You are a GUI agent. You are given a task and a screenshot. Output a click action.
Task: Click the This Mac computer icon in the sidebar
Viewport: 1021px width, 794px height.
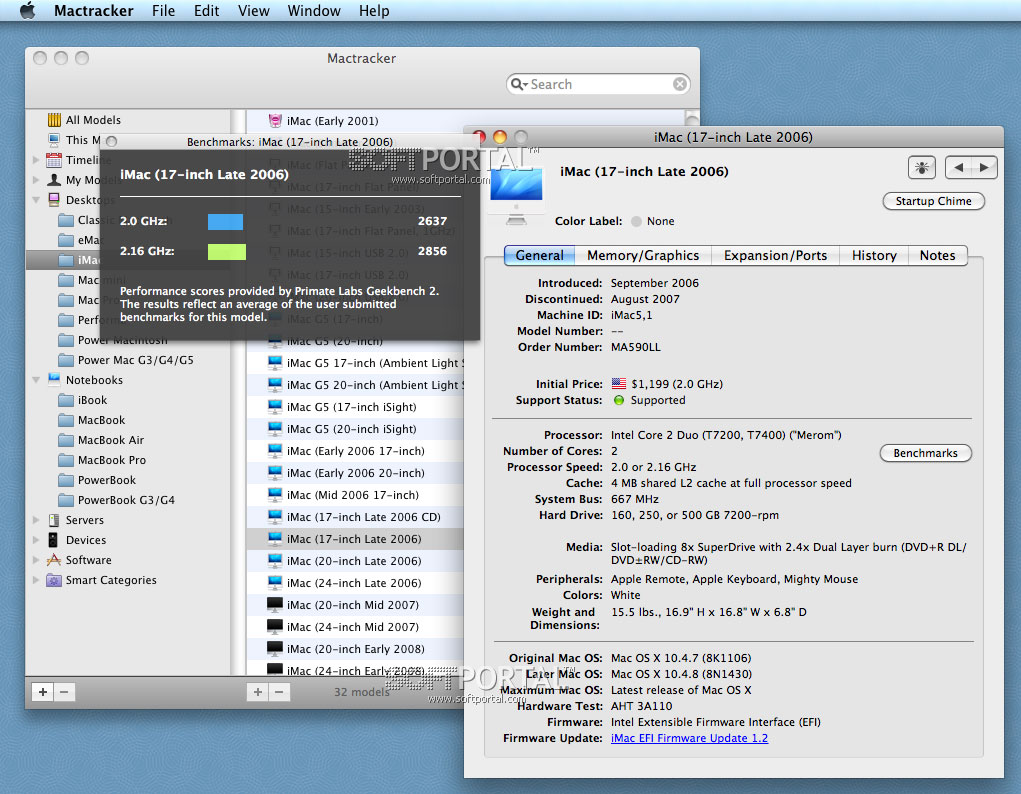(x=54, y=139)
